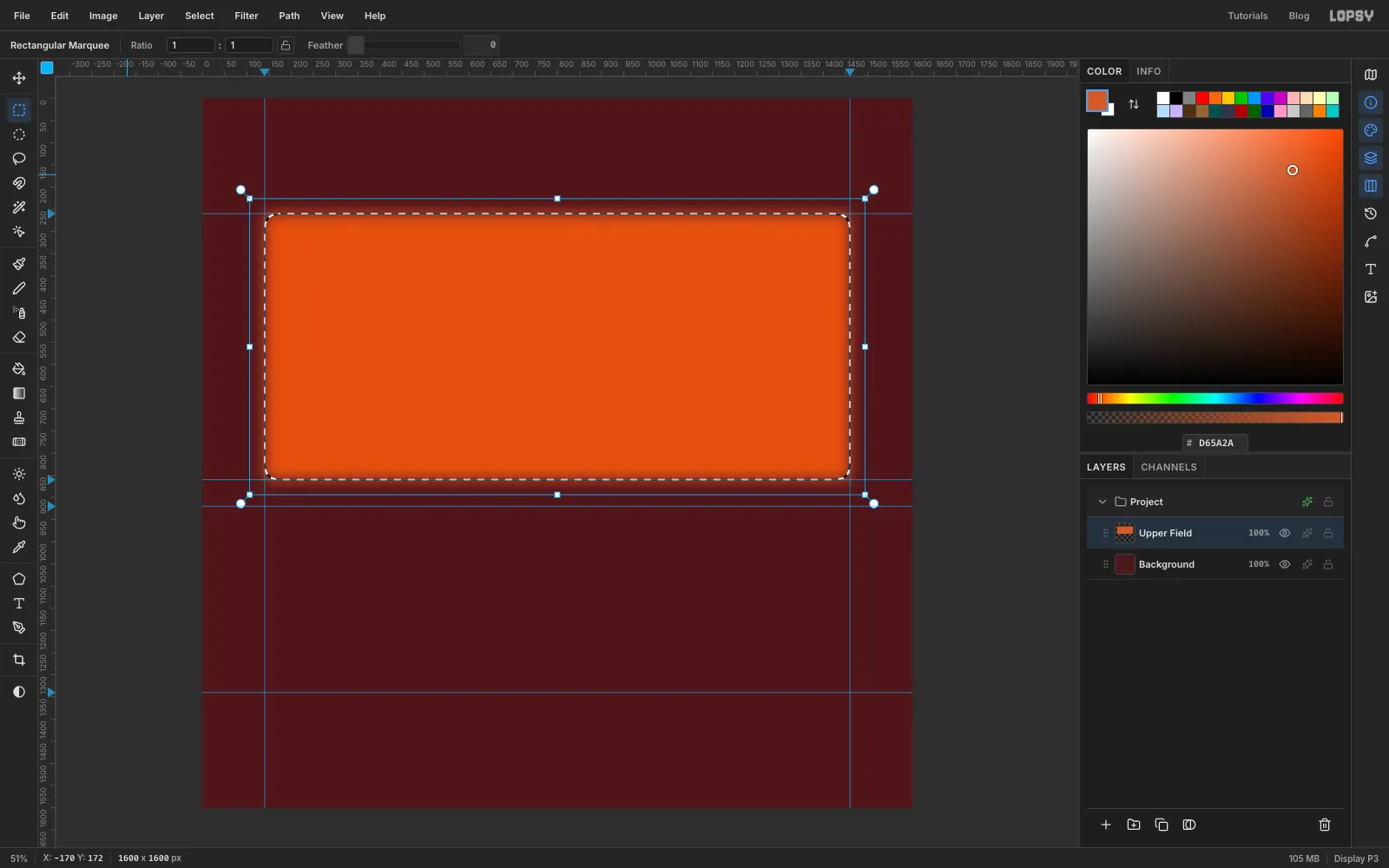Open the Filter menu
The height and width of the screenshot is (868, 1389).
pos(247,16)
